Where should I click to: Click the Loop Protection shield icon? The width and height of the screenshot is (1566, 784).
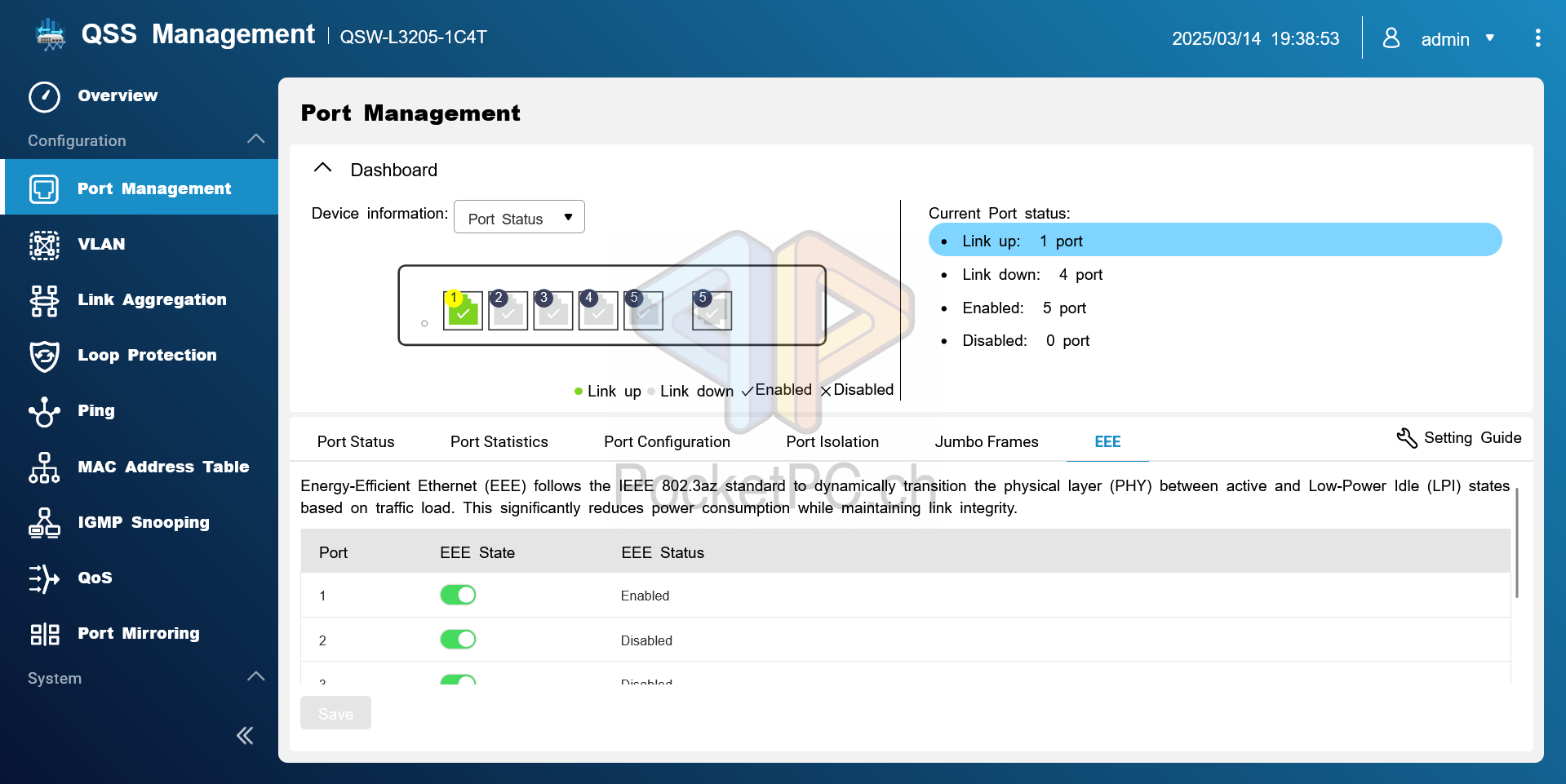point(44,356)
